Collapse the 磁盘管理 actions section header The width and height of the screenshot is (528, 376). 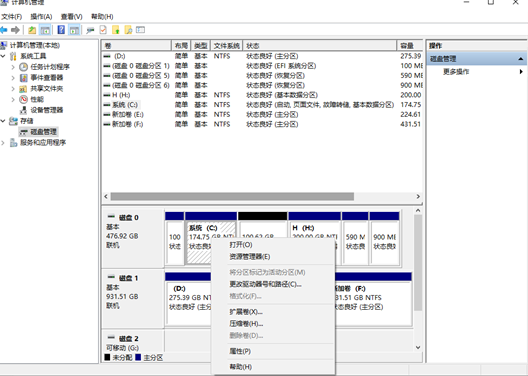click(x=521, y=59)
